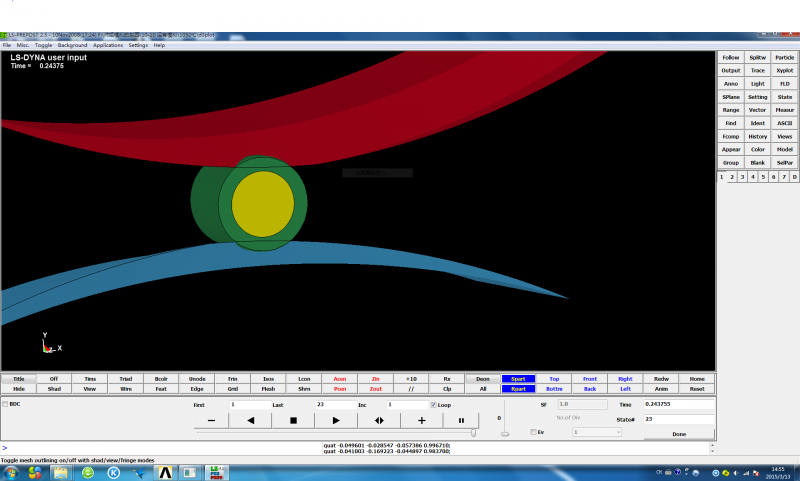Click the Fcomp button
Viewport: 800px width, 481px height.
pyautogui.click(x=731, y=136)
